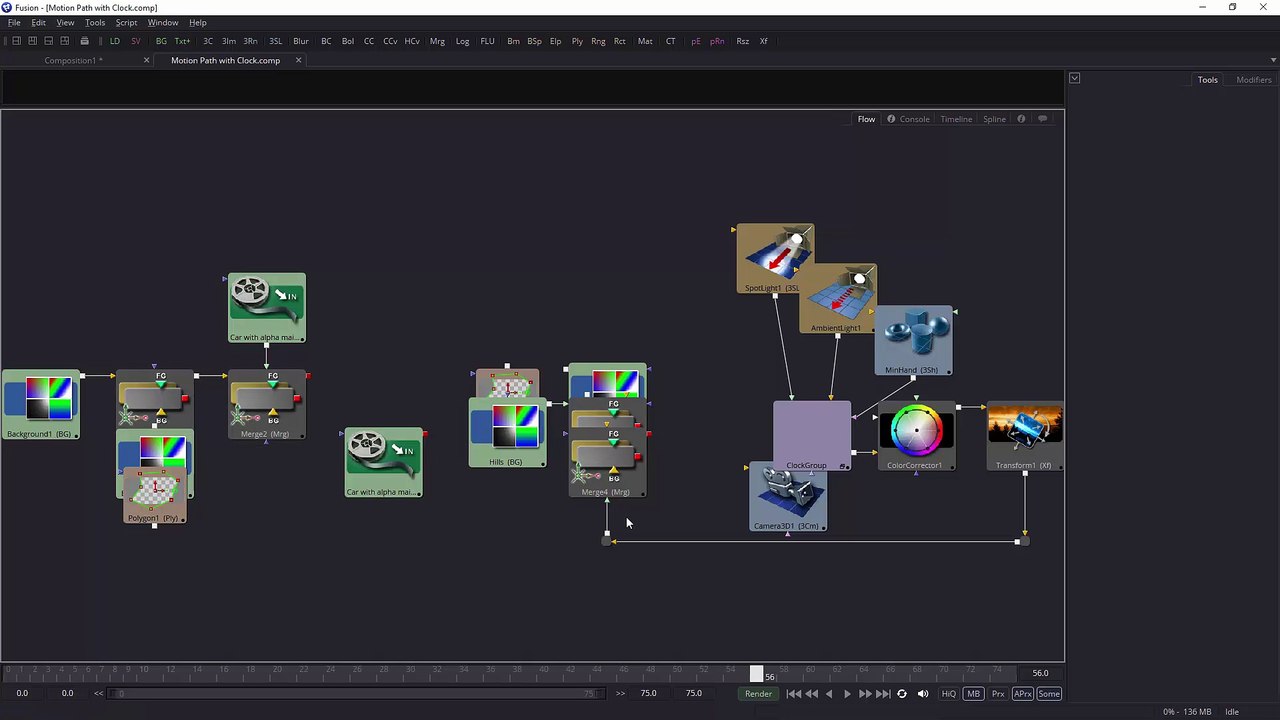This screenshot has width=1280, height=720.
Task: Toggle HiQ high quality mode
Action: pos(949,694)
